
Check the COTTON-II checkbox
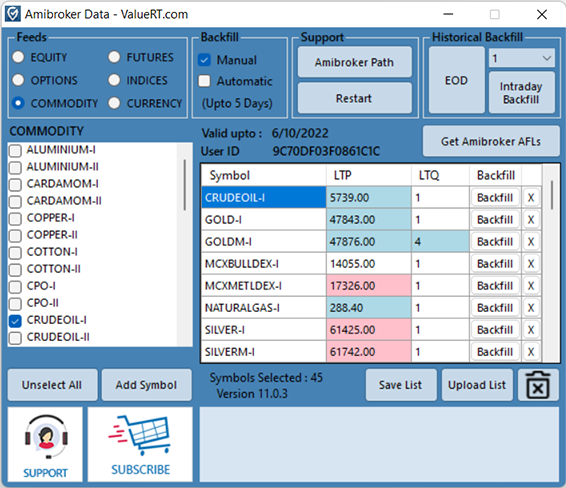15,269
